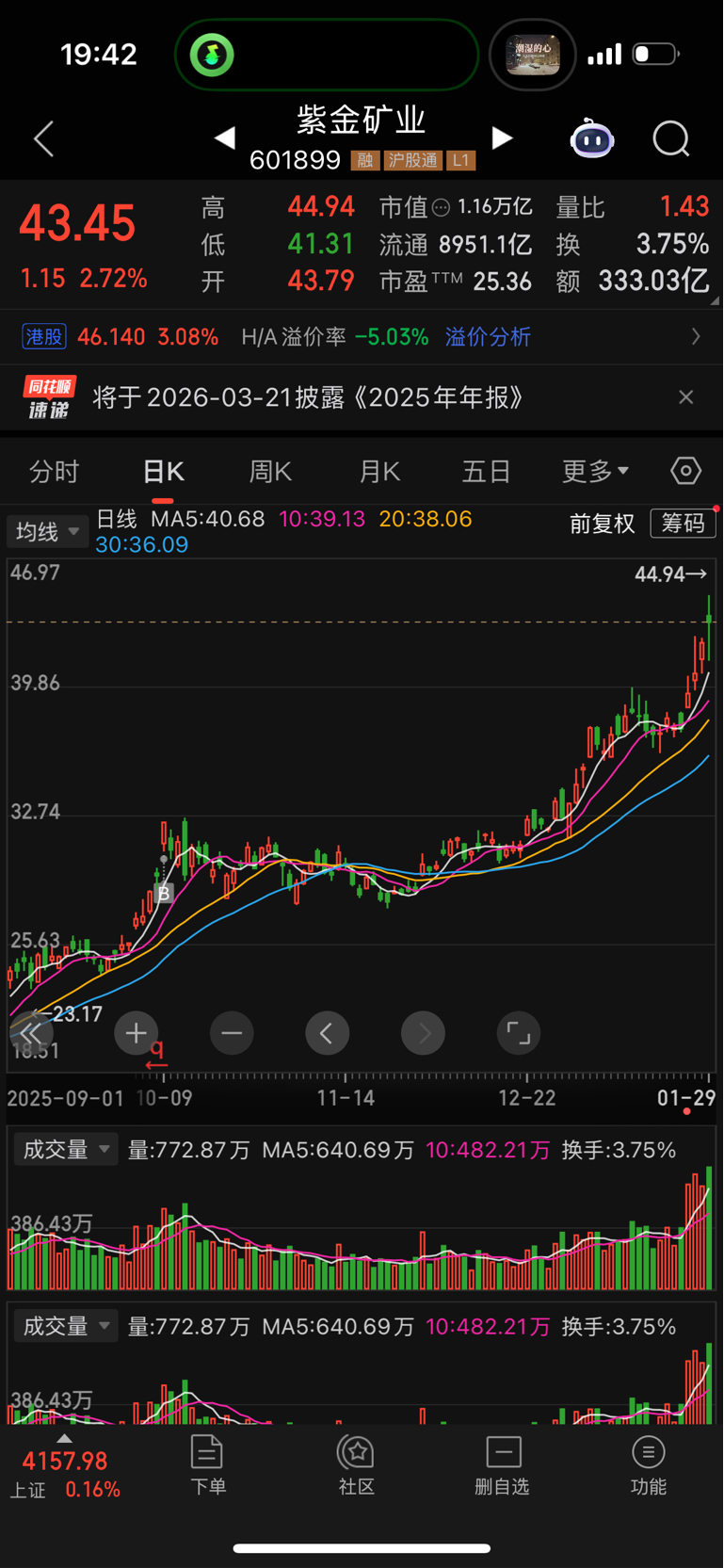Expand the quote details corner triangle
Screen dimensions: 724x1568
(x=715, y=301)
